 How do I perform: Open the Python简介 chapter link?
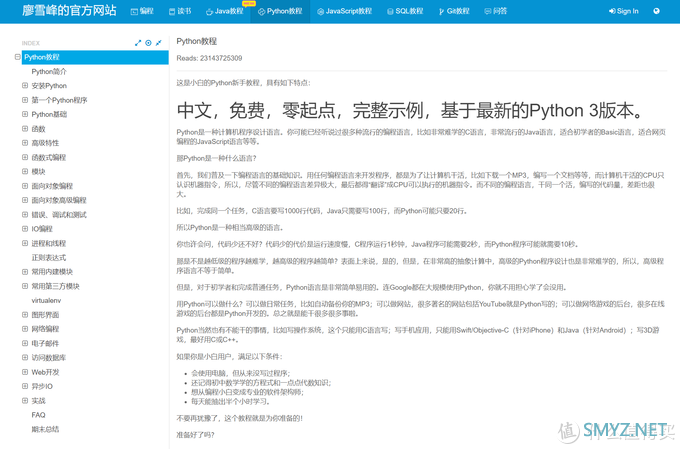[x=49, y=71]
